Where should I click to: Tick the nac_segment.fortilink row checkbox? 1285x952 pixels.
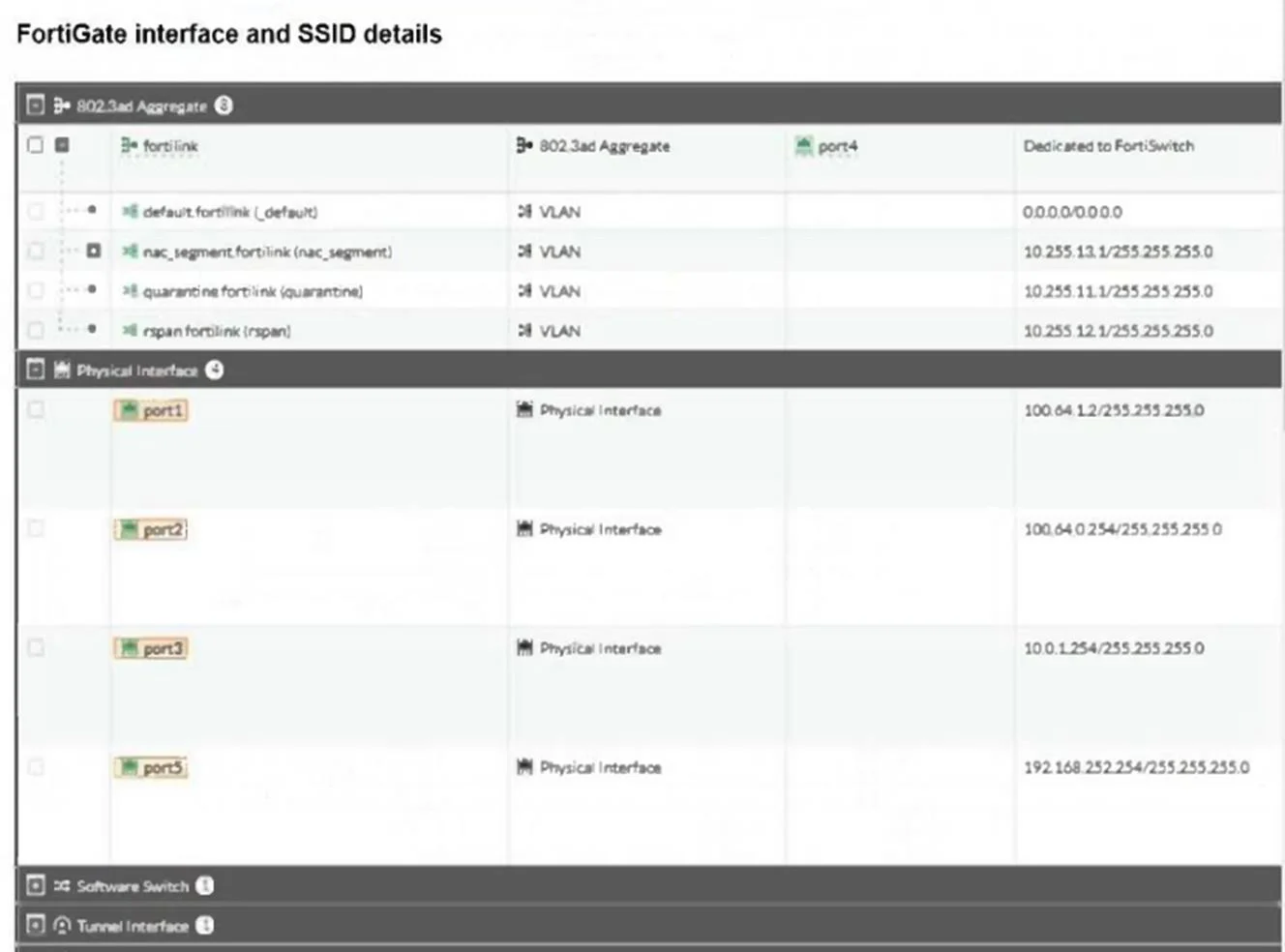[x=36, y=251]
